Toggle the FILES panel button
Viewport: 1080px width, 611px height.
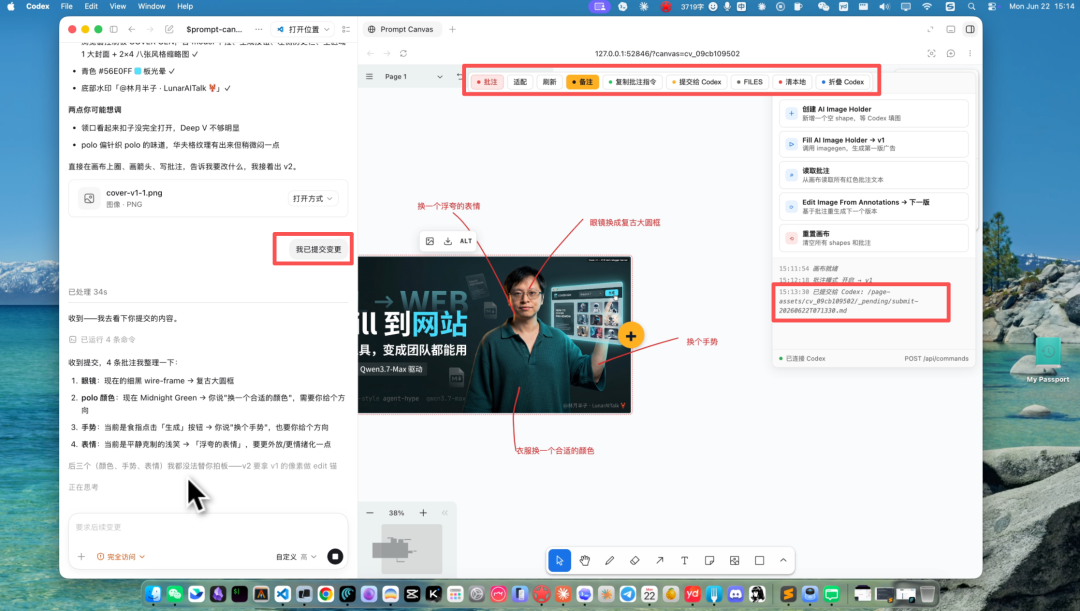pyautogui.click(x=750, y=82)
